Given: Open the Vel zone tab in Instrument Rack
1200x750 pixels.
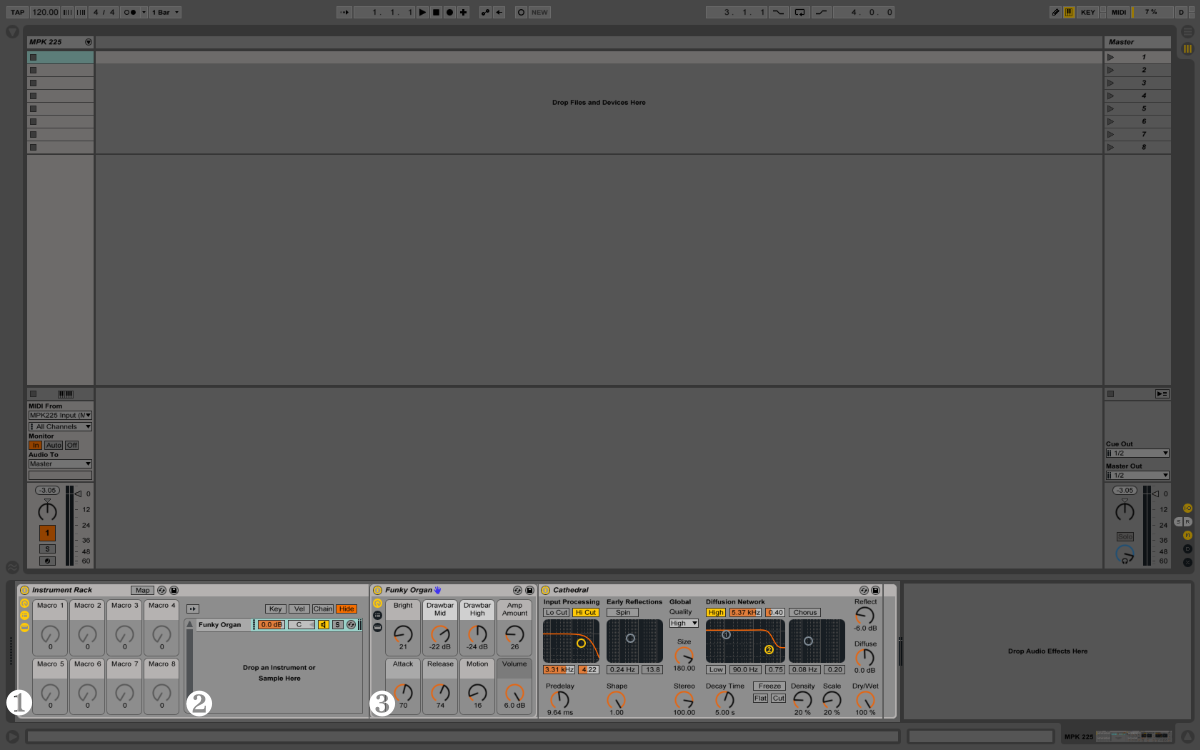Looking at the screenshot, I should [x=299, y=609].
